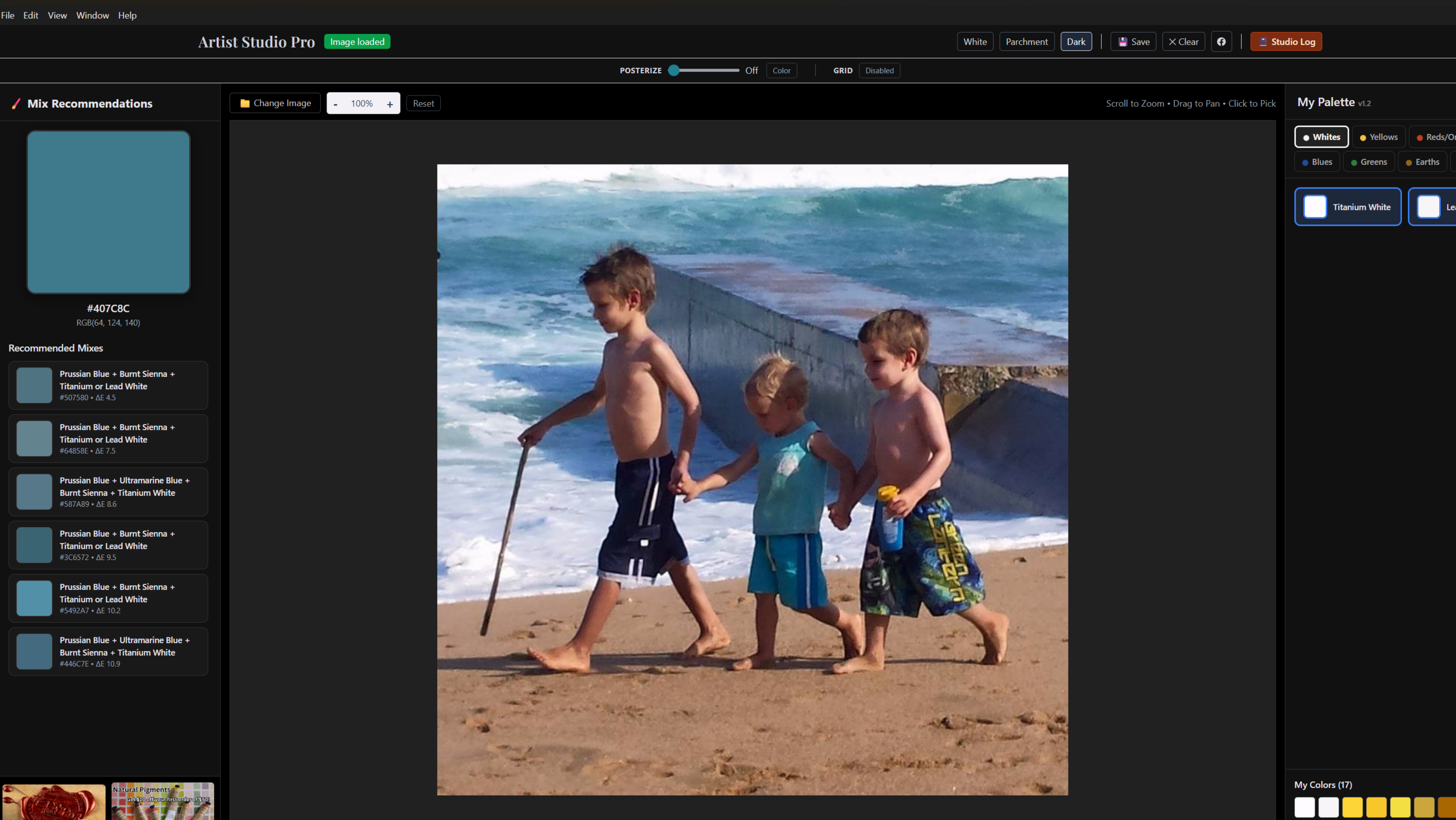The height and width of the screenshot is (820, 1456).
Task: Open the Studio Log
Action: (1285, 41)
